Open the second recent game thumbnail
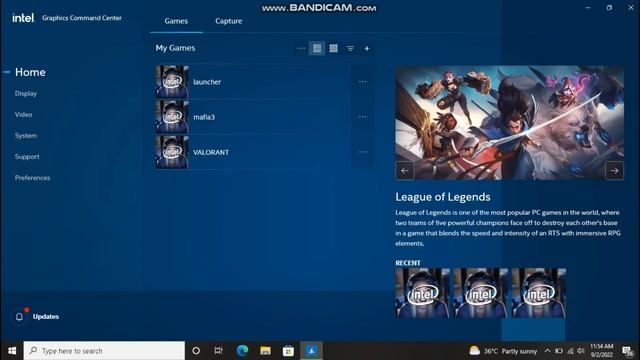The height and width of the screenshot is (360, 640). click(481, 293)
